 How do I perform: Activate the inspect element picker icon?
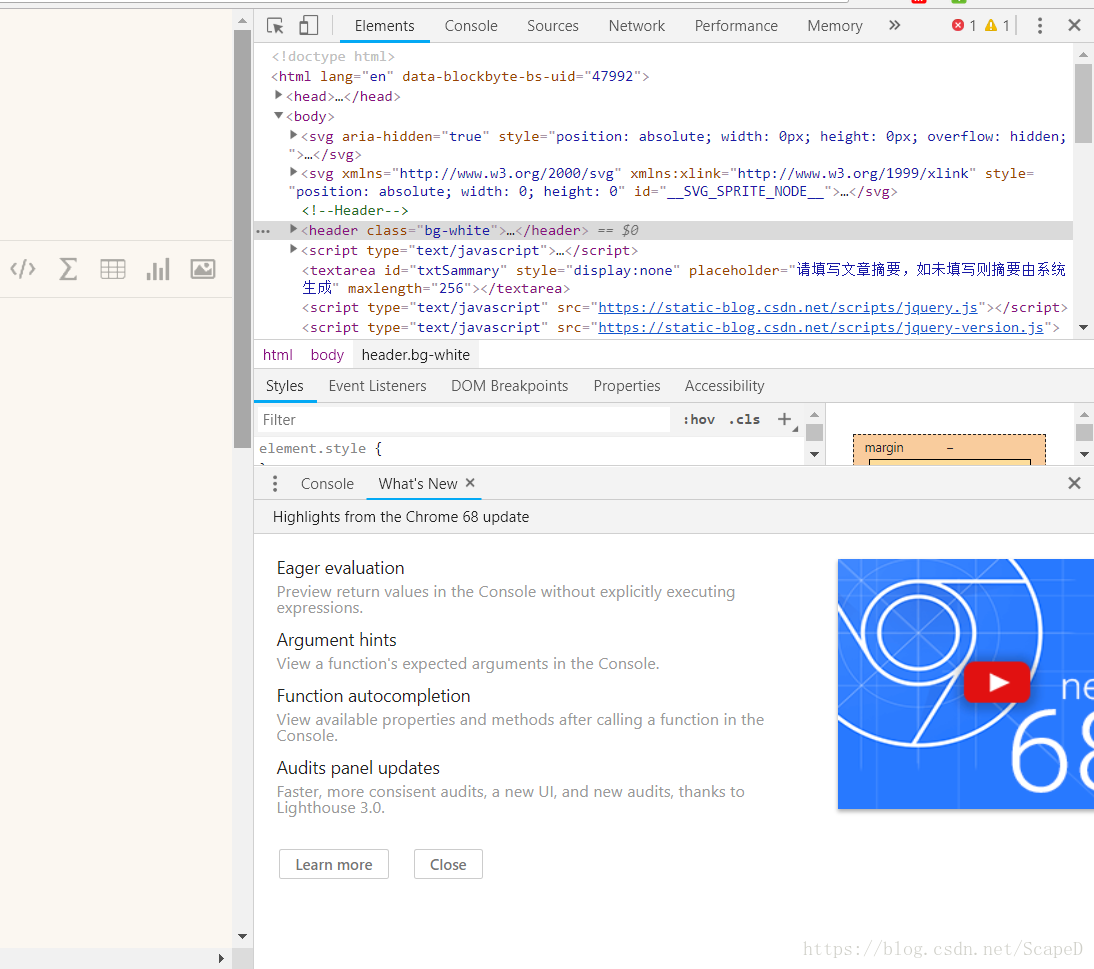pos(275,26)
